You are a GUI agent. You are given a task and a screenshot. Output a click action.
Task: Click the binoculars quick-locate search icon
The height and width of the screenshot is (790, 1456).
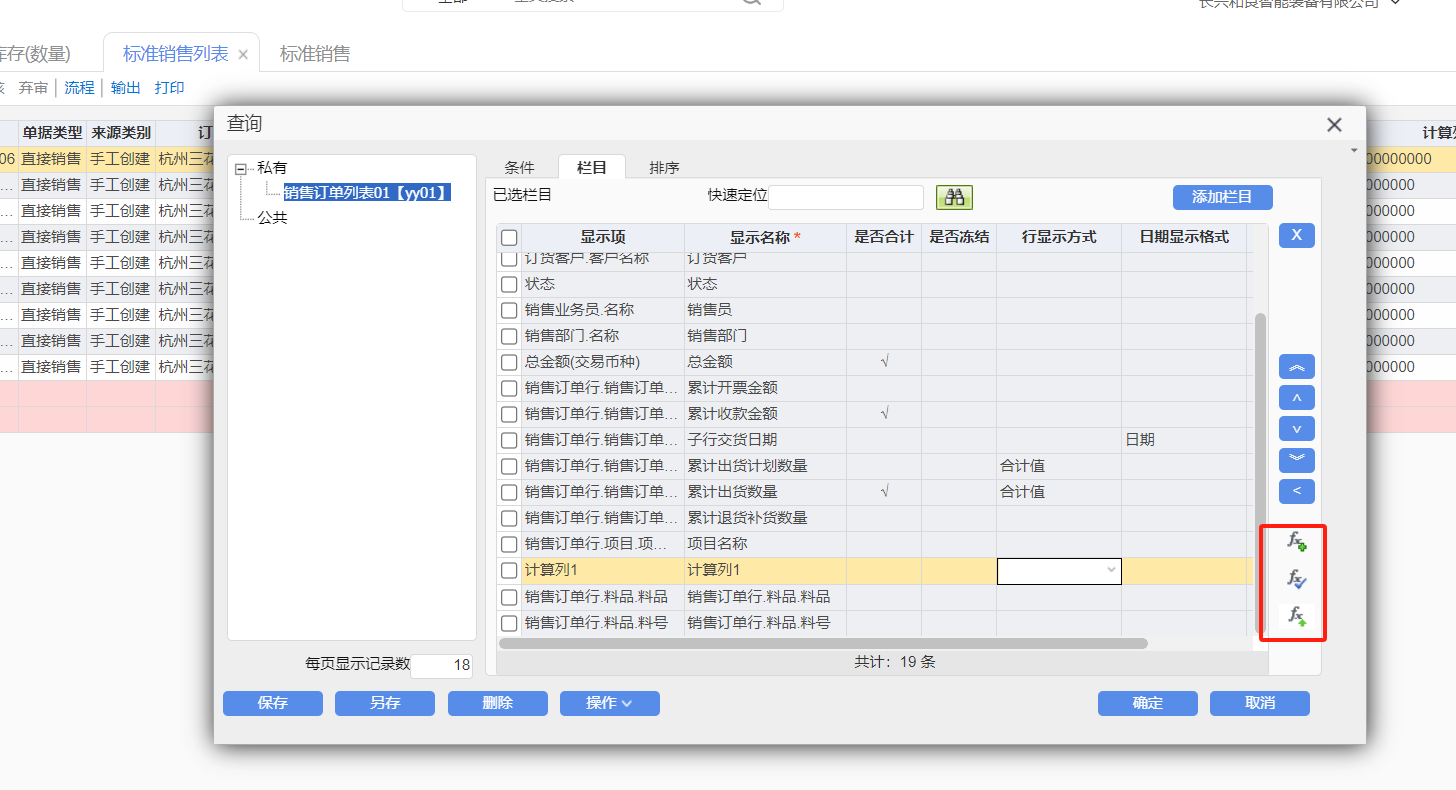(954, 197)
